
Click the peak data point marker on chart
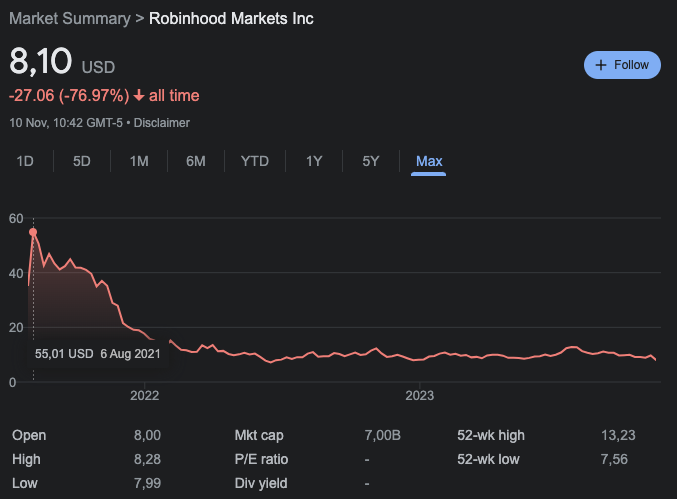33,232
